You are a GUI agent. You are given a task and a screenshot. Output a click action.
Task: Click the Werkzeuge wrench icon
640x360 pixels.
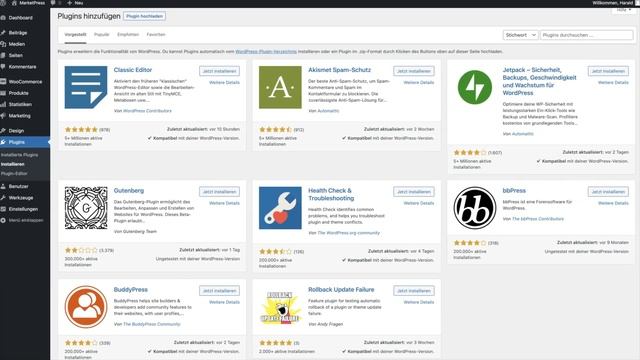[3, 198]
